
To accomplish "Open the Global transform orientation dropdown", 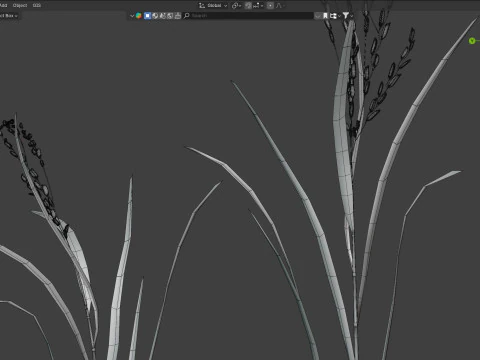I will click(x=213, y=6).
